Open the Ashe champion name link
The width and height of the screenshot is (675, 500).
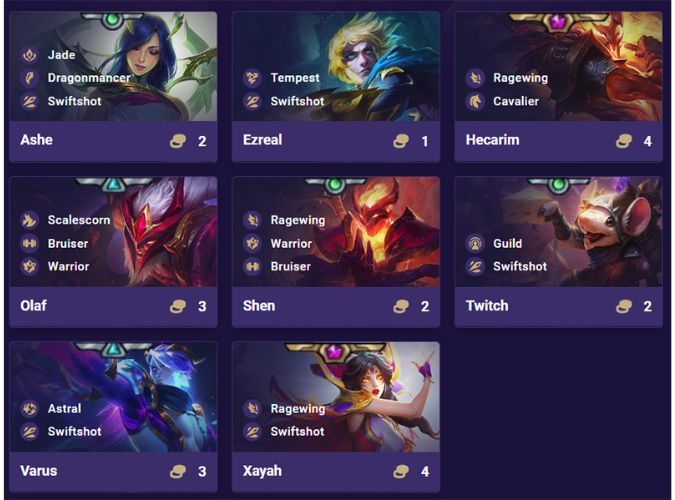[x=37, y=140]
